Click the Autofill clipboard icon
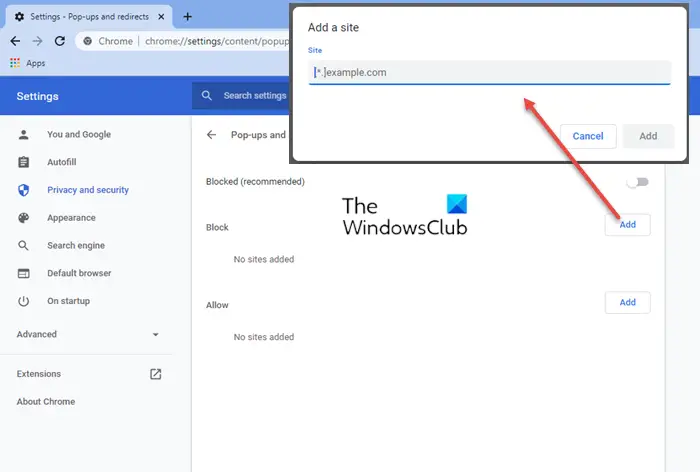 coord(24,162)
